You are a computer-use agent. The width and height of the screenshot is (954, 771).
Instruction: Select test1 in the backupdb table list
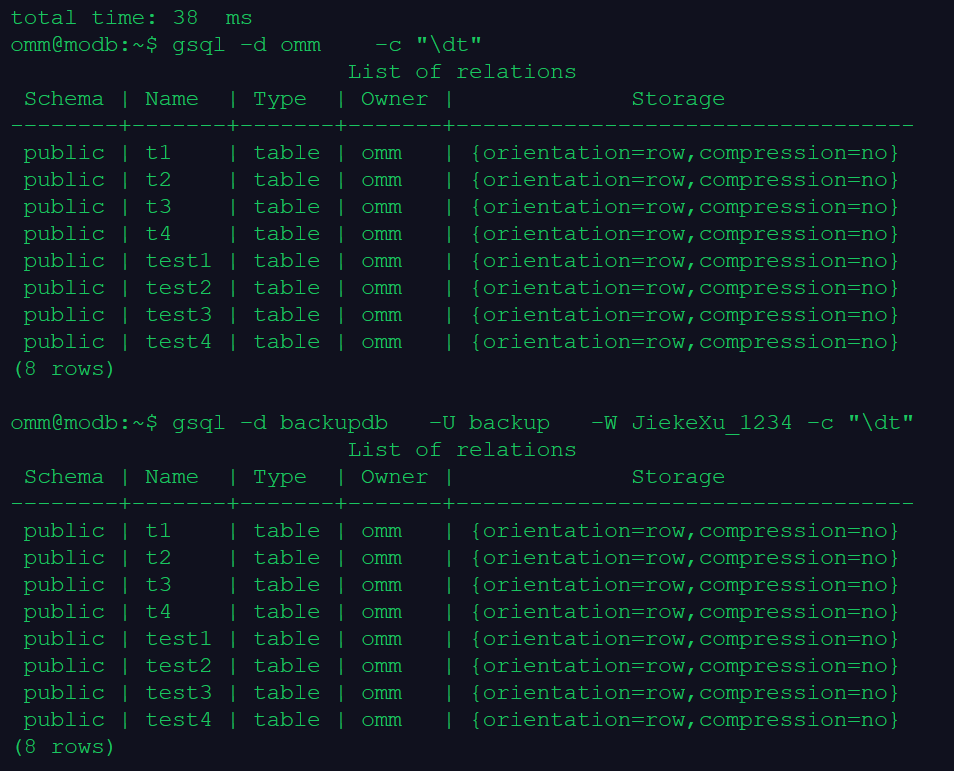tap(179, 639)
